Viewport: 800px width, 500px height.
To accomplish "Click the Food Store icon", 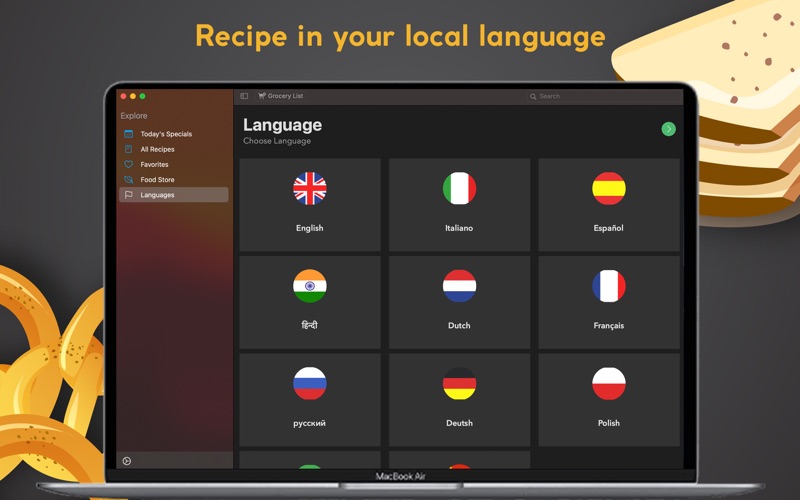I will point(129,180).
